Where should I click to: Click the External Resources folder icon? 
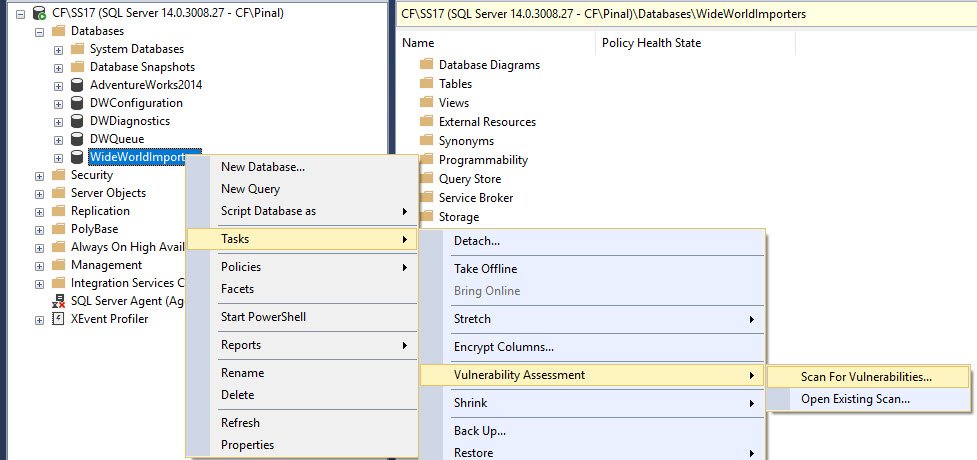[x=426, y=122]
